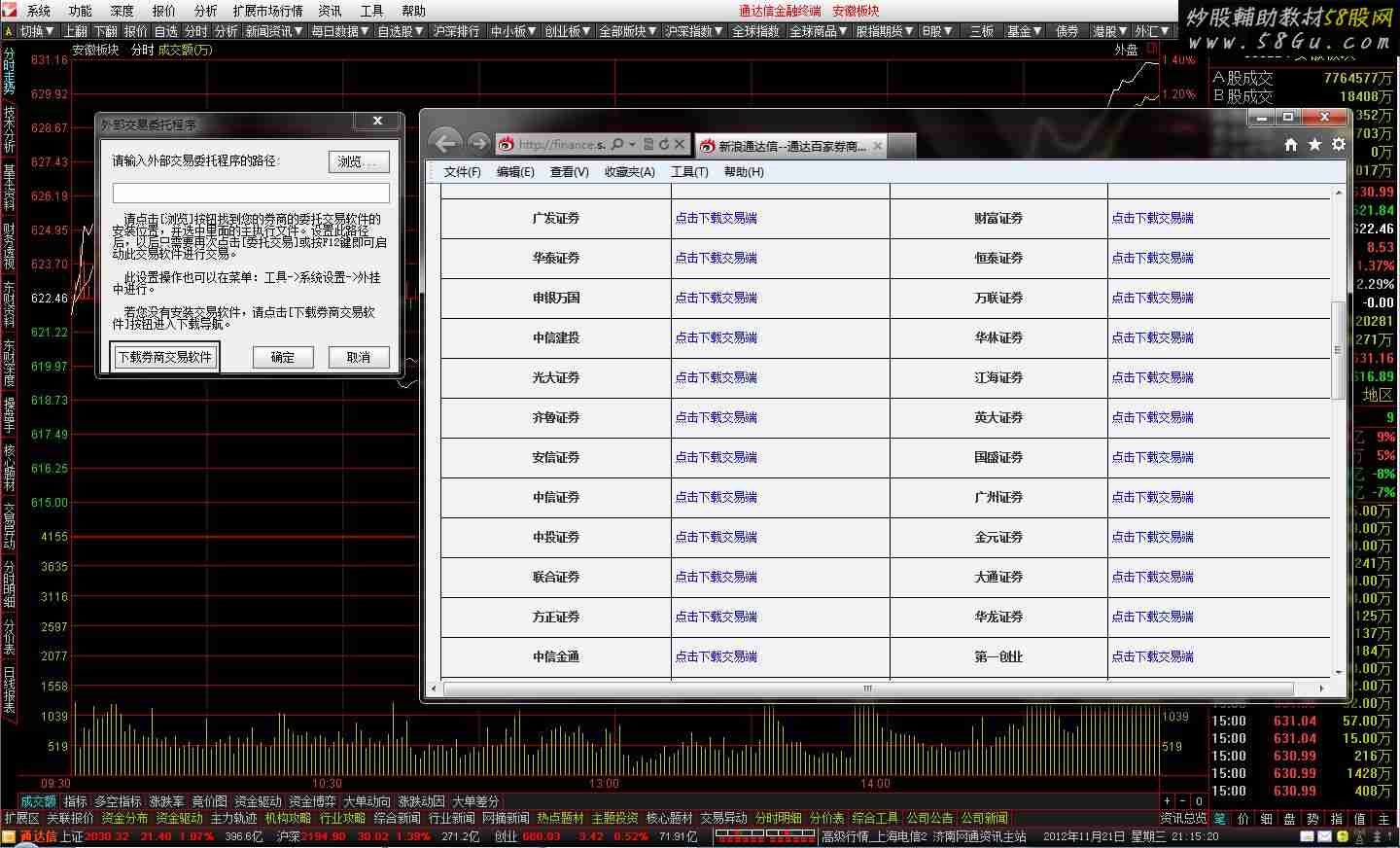Click the 盘 button in the bottom right
1400x848 pixels.
tap(1289, 819)
